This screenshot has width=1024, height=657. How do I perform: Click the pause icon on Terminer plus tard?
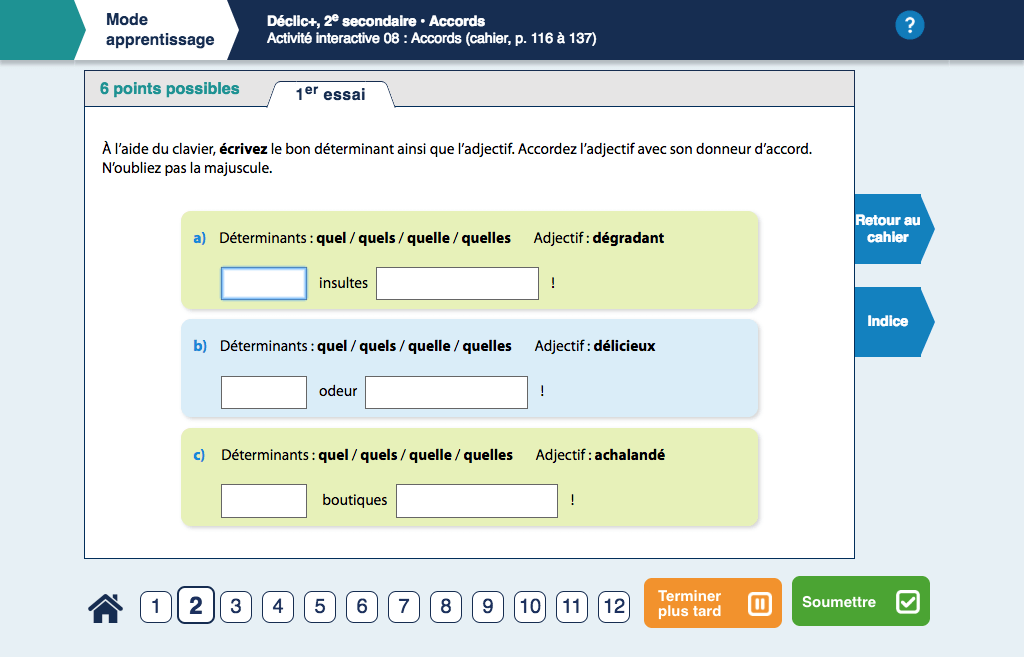760,603
